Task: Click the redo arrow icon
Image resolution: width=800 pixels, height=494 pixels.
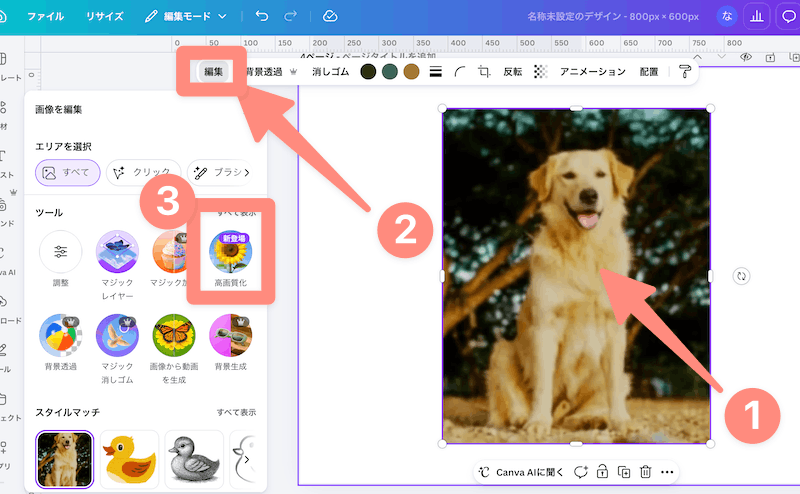Action: point(290,16)
